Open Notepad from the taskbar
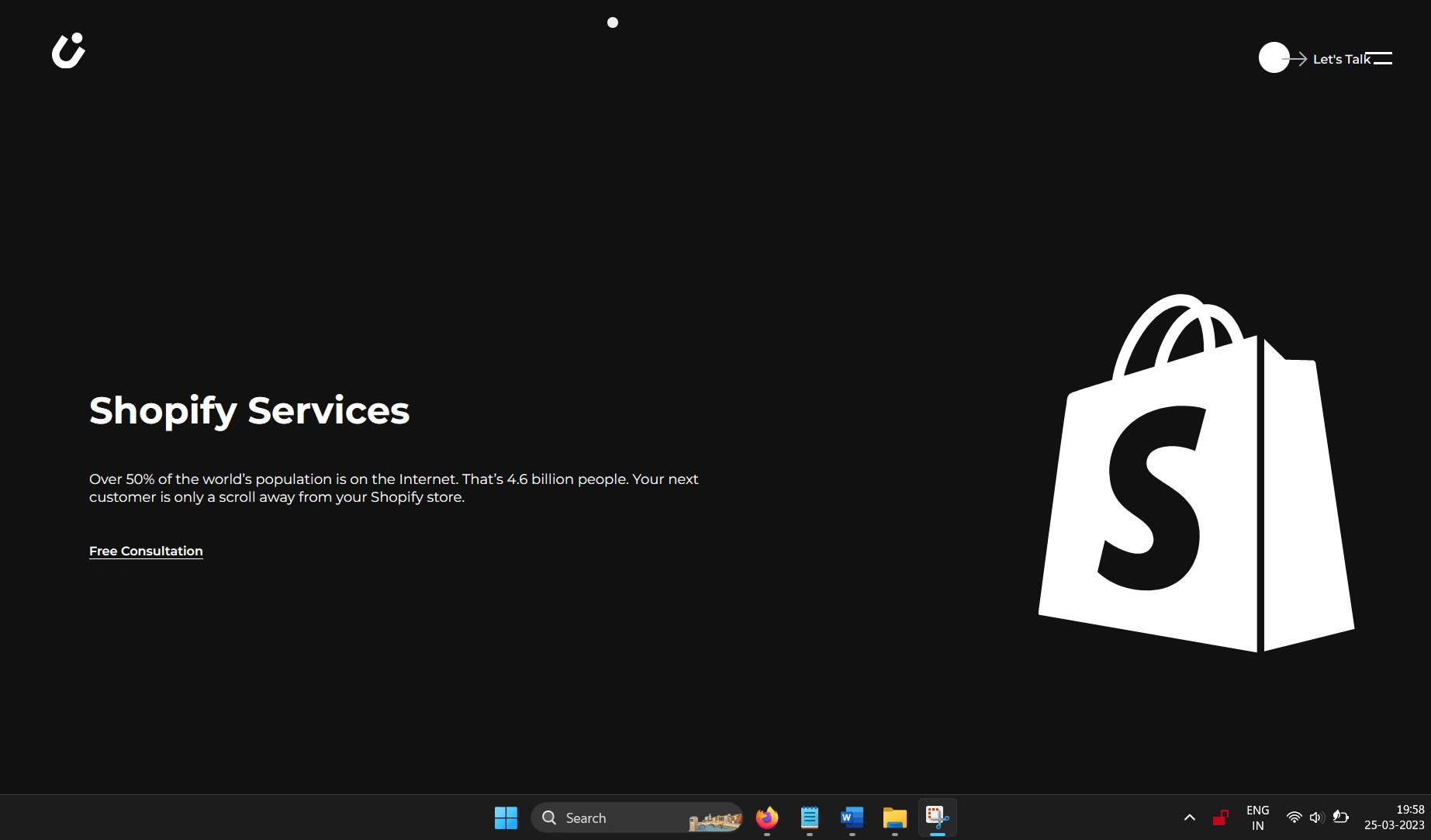The image size is (1431, 840). coord(809,818)
